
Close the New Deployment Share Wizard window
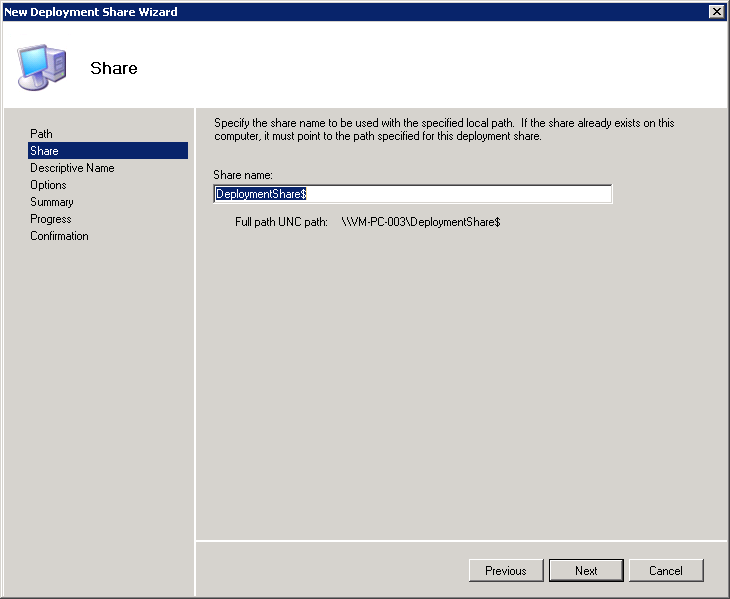coord(716,11)
